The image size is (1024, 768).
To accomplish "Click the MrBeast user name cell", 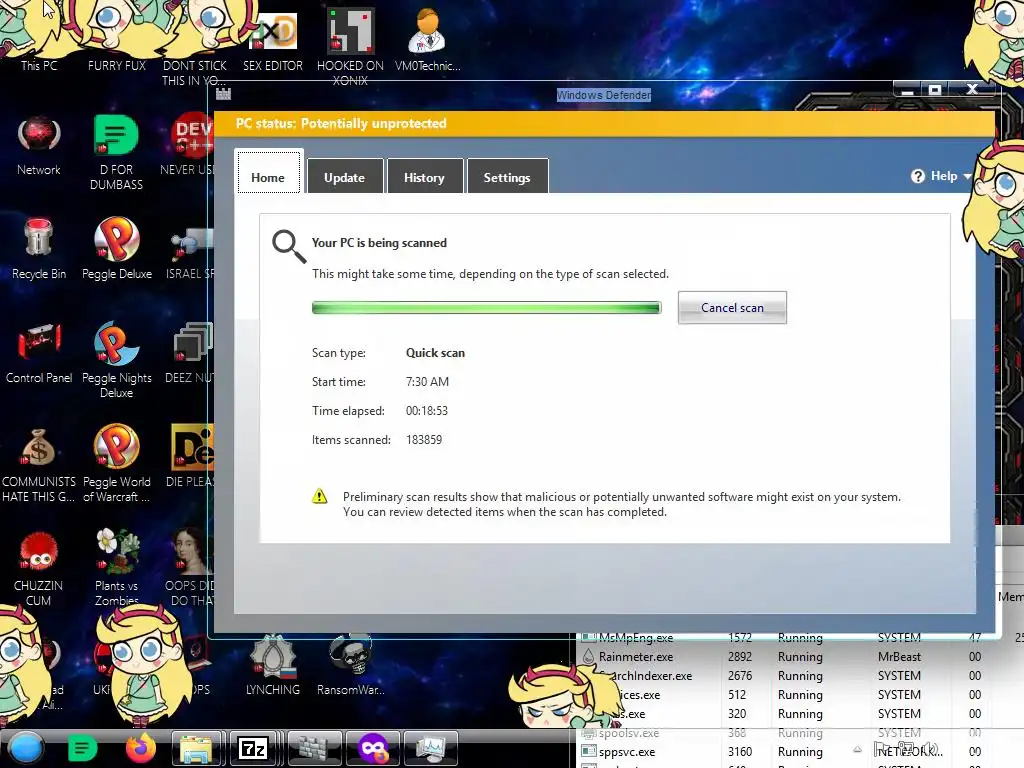I will [899, 656].
